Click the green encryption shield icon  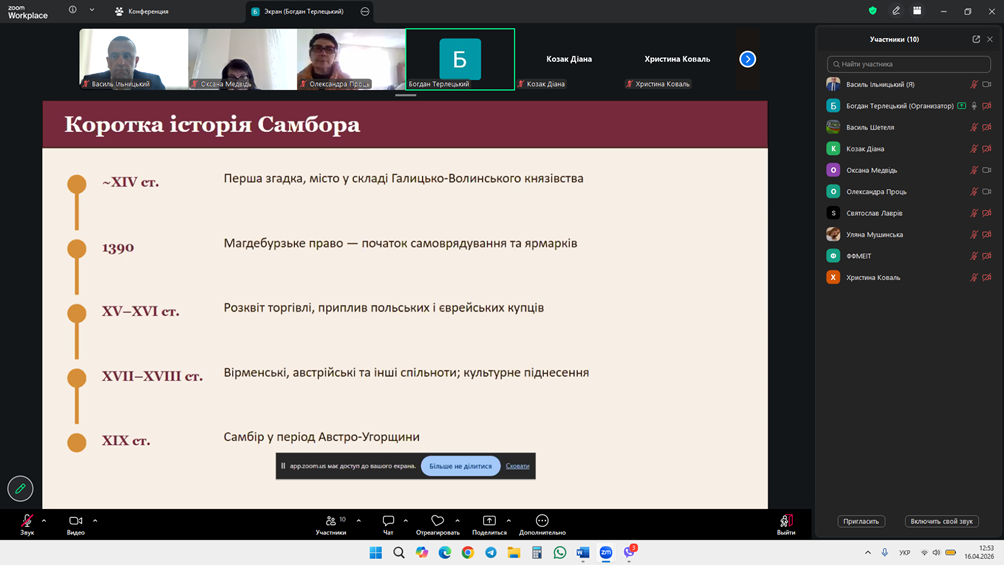872,11
